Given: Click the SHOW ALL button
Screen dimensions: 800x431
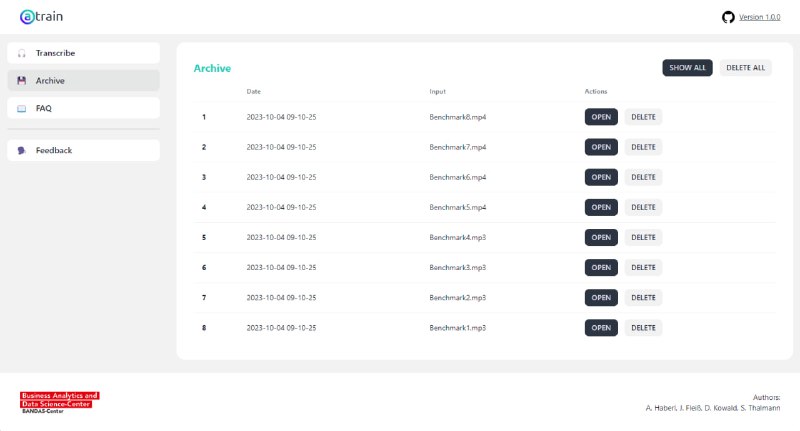Looking at the screenshot, I should click(687, 68).
